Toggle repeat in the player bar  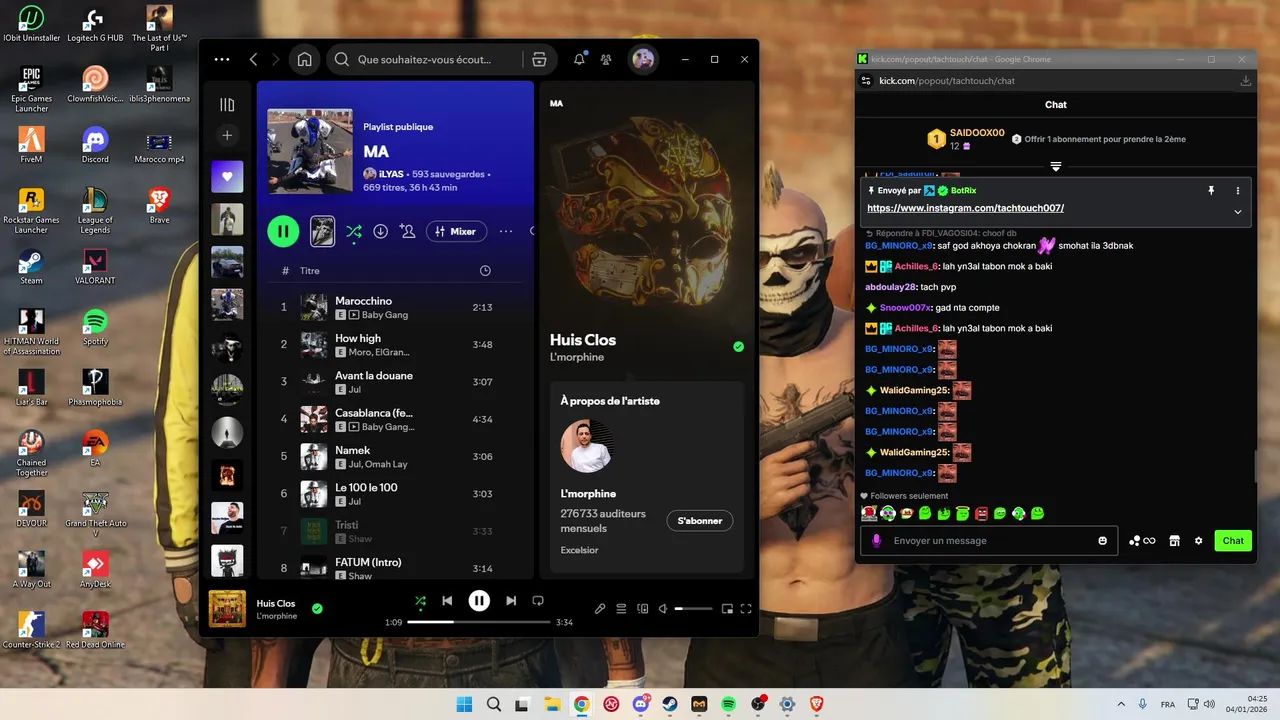538,600
